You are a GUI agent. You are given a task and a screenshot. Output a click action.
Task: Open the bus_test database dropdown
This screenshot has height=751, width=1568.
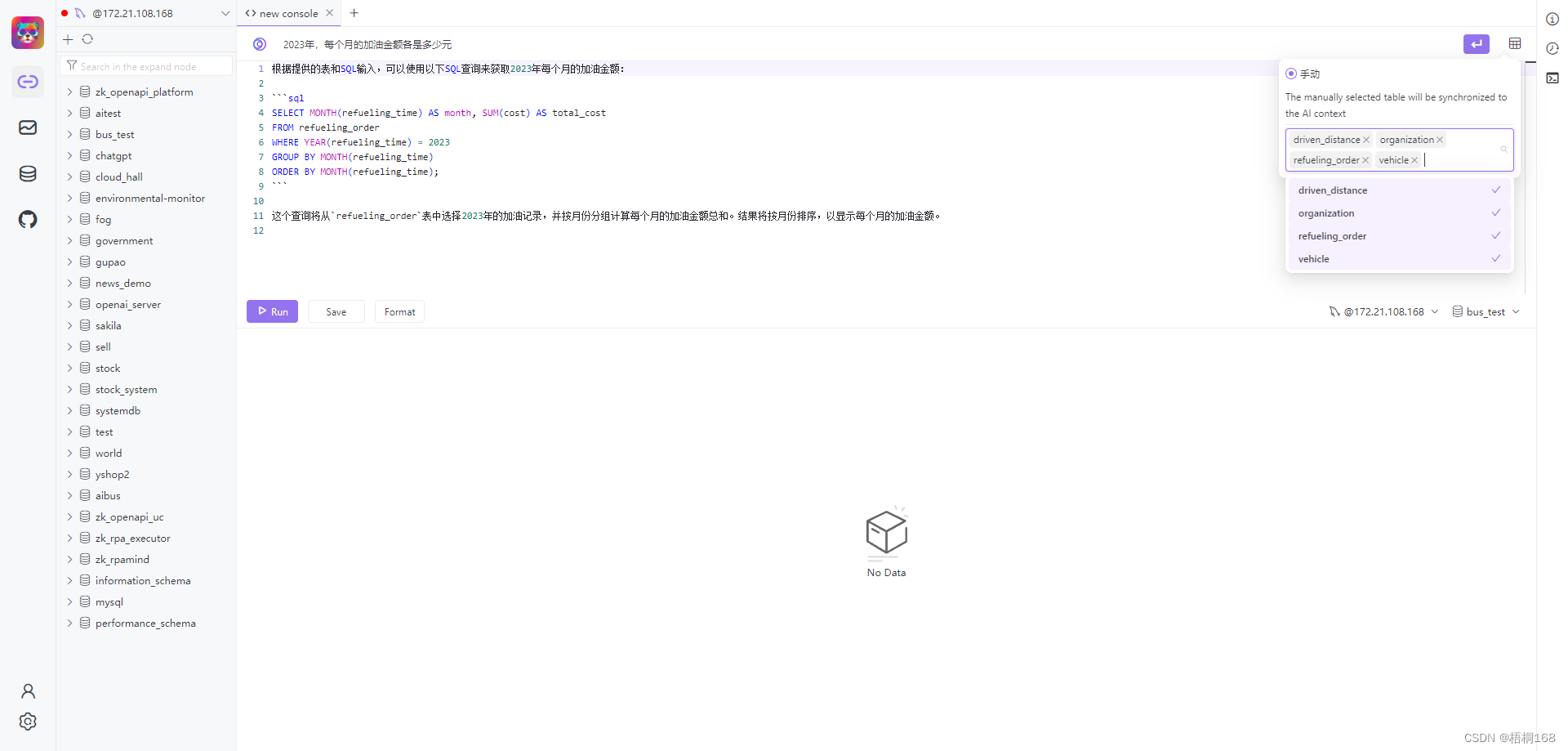pyautogui.click(x=1486, y=311)
